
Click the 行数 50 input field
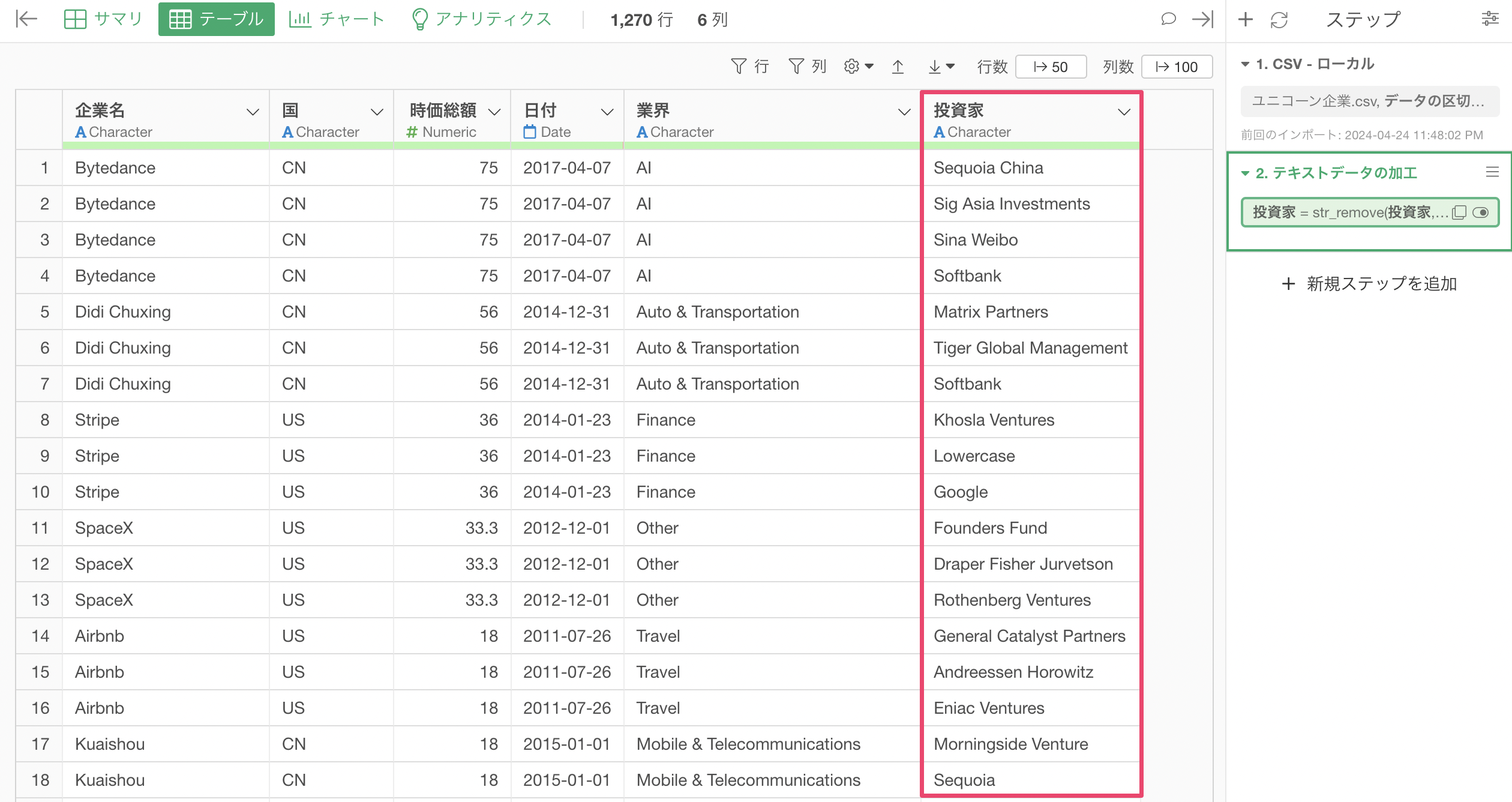tap(1051, 67)
